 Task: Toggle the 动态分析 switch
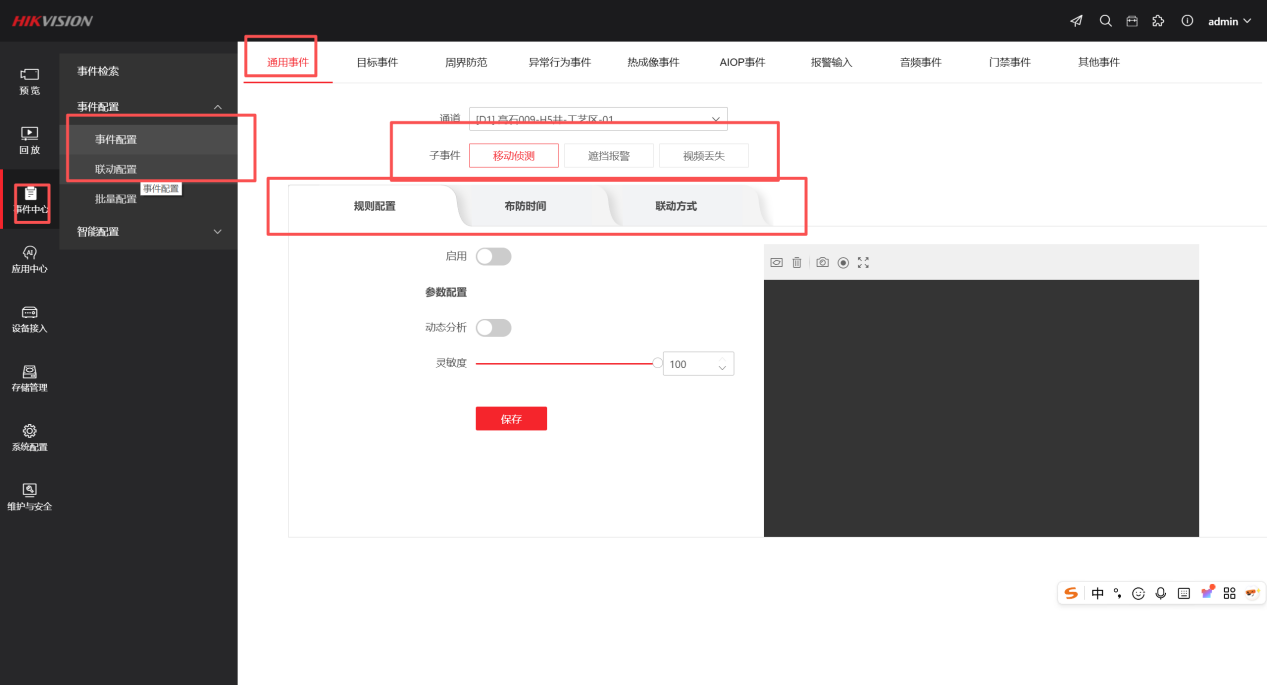point(493,328)
